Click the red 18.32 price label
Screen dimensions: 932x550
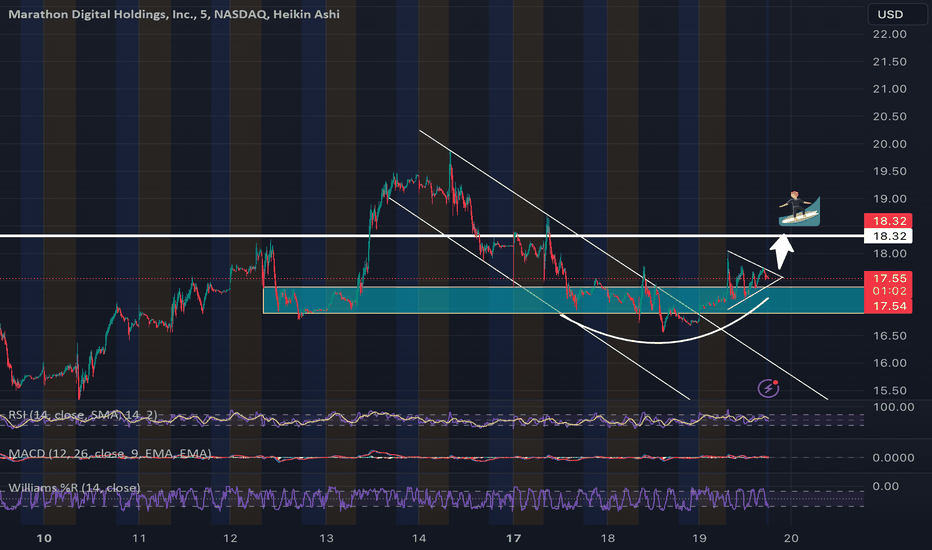click(x=888, y=221)
